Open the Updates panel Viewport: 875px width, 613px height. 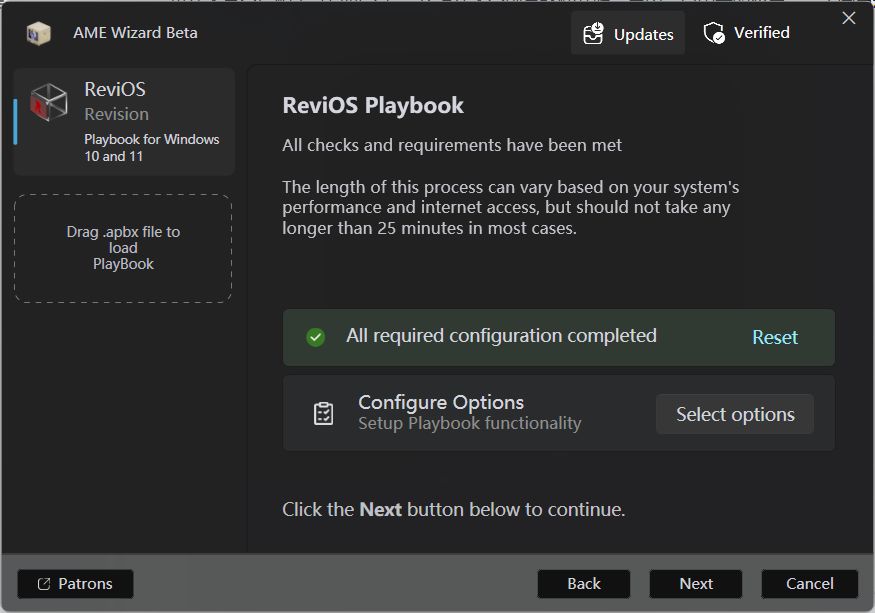point(627,33)
